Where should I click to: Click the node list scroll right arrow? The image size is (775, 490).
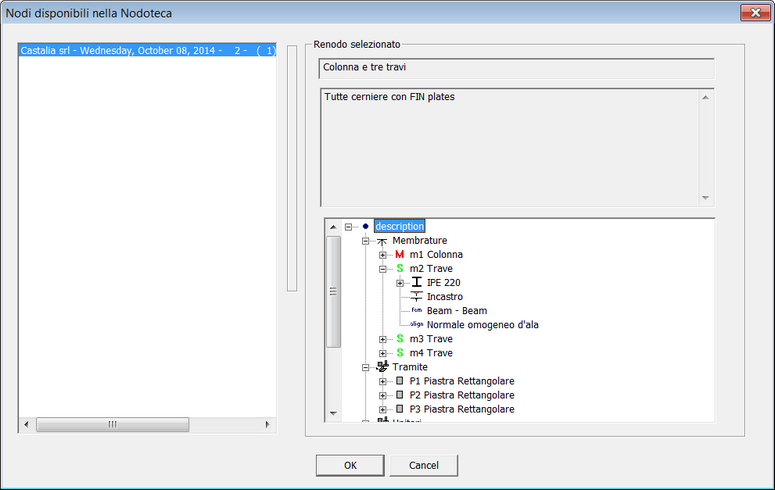[267, 424]
